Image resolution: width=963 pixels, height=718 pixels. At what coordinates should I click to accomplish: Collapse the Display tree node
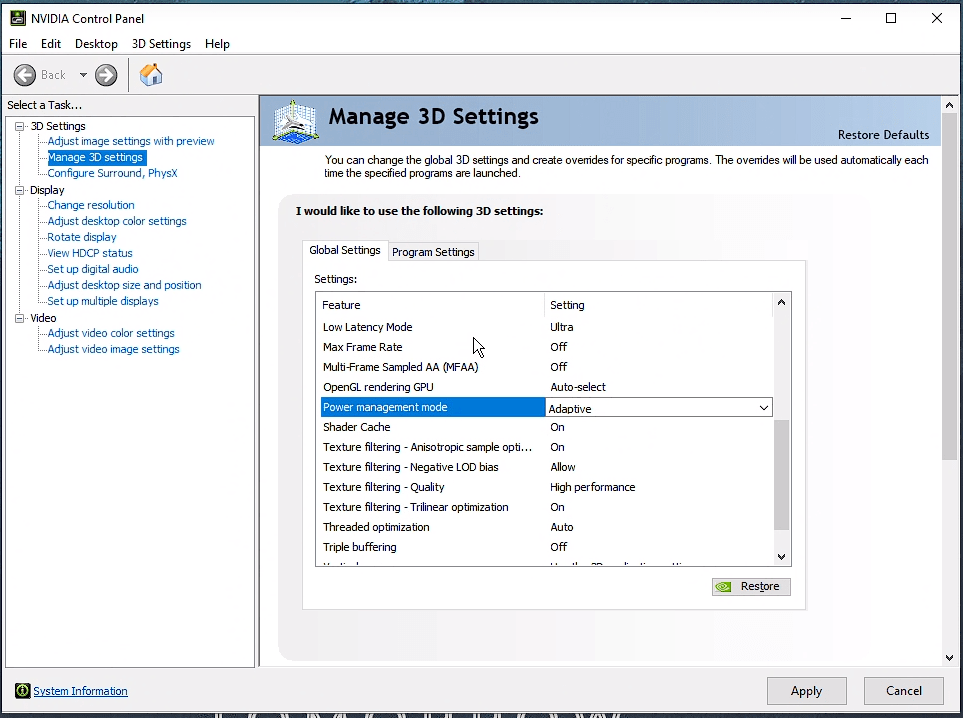pyautogui.click(x=20, y=190)
